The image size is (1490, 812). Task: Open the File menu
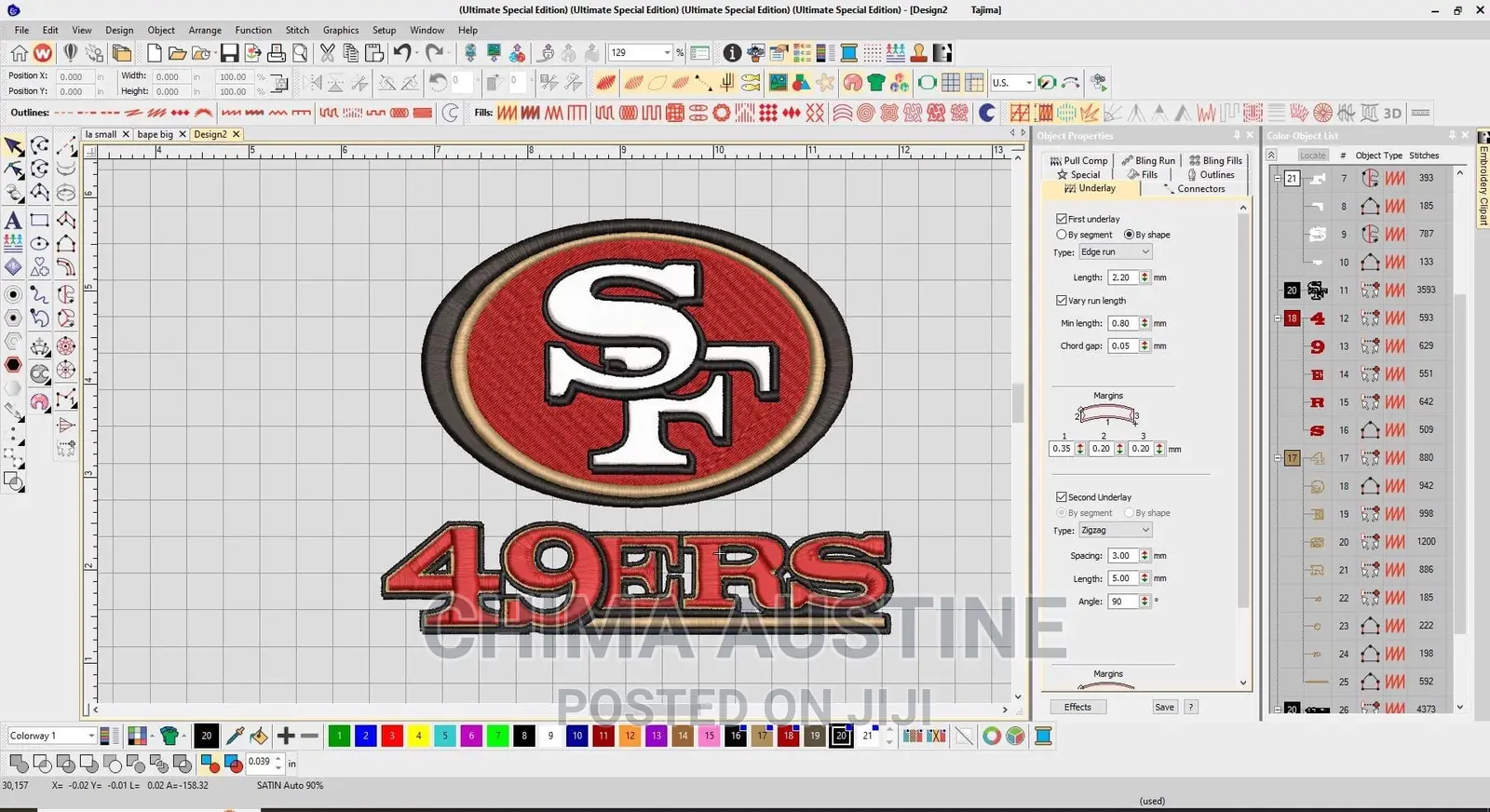tap(21, 30)
